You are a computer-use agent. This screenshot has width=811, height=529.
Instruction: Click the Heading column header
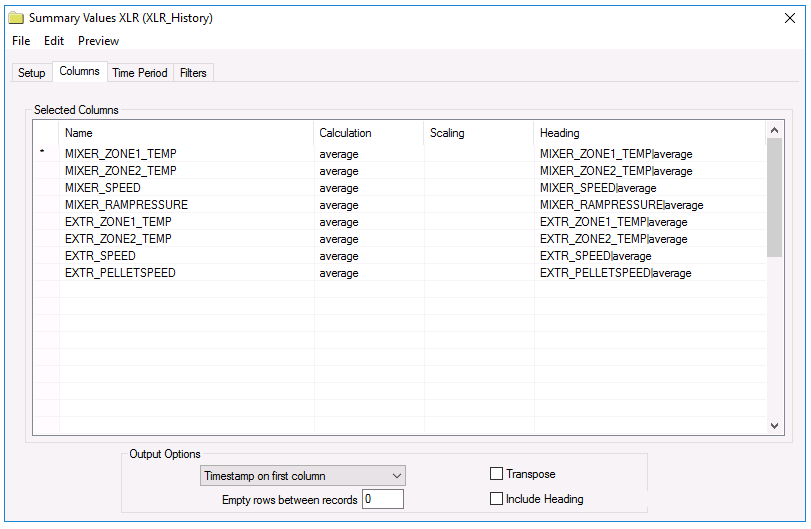(x=650, y=133)
